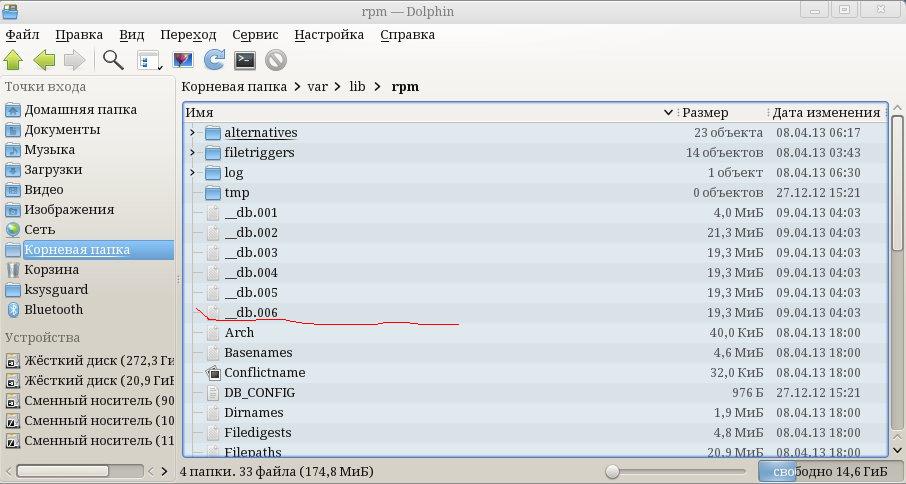Click Корневая папка in breadcrumb
Viewport: 906px width, 484px height.
[x=234, y=87]
